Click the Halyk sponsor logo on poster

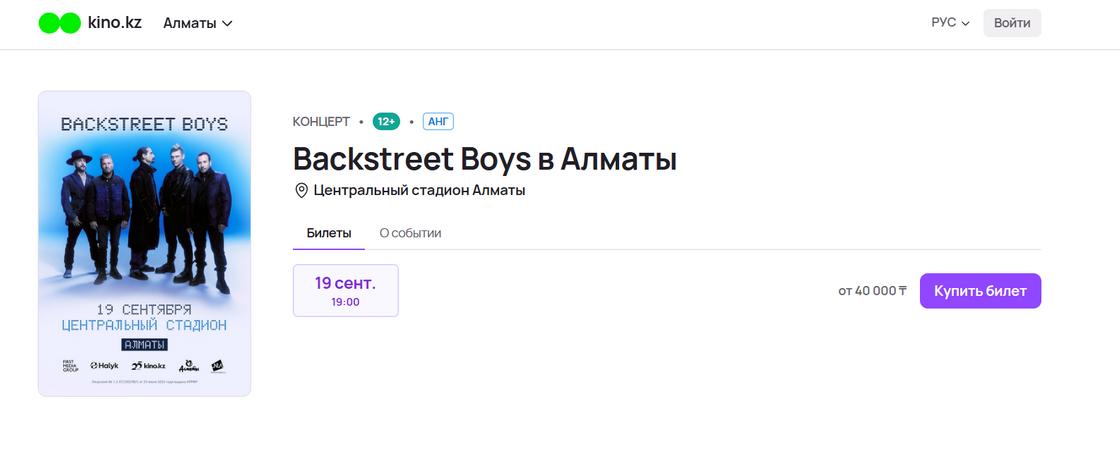(104, 365)
